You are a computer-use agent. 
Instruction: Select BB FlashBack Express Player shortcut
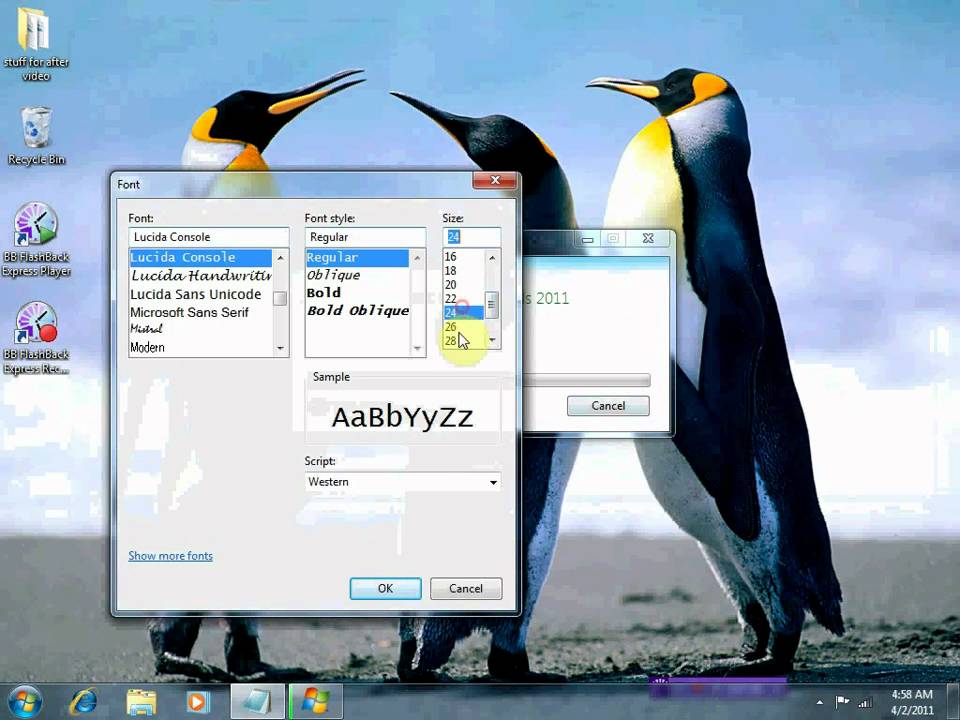pyautogui.click(x=36, y=239)
